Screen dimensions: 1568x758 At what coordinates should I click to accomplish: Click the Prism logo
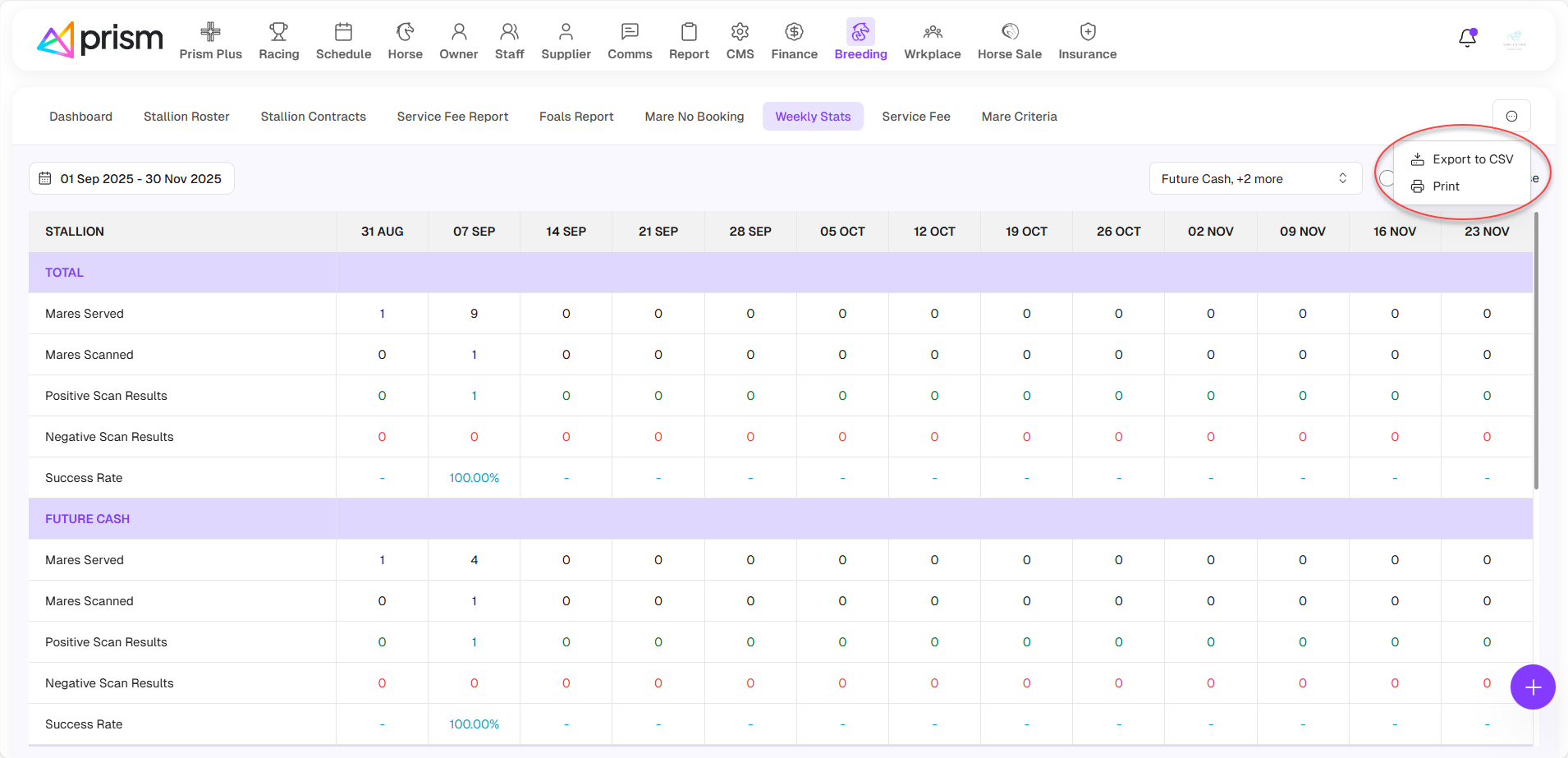coord(100,39)
